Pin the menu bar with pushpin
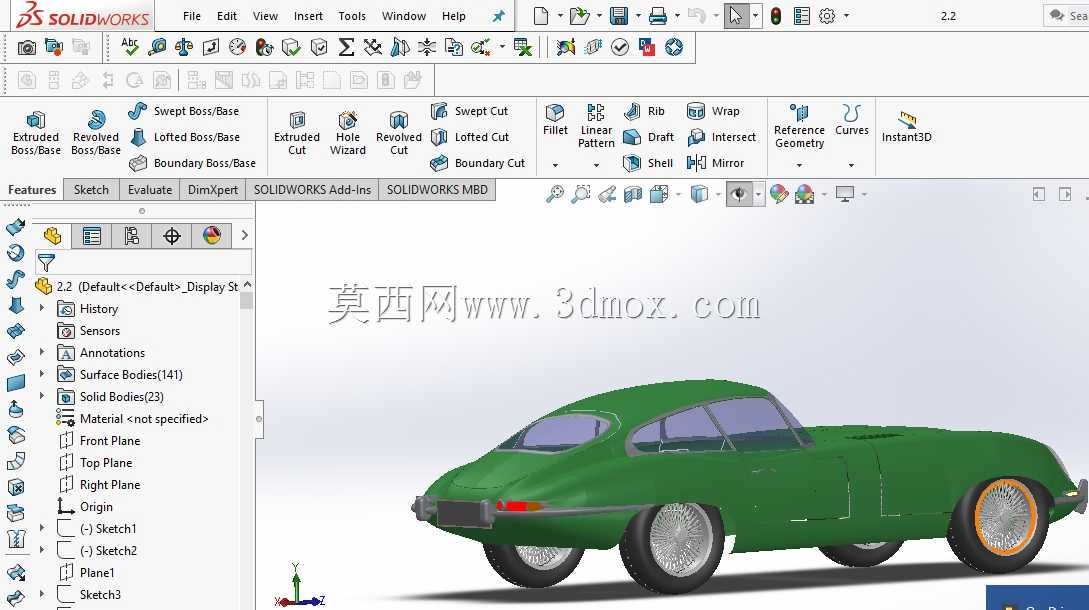The image size is (1089, 610). point(499,16)
